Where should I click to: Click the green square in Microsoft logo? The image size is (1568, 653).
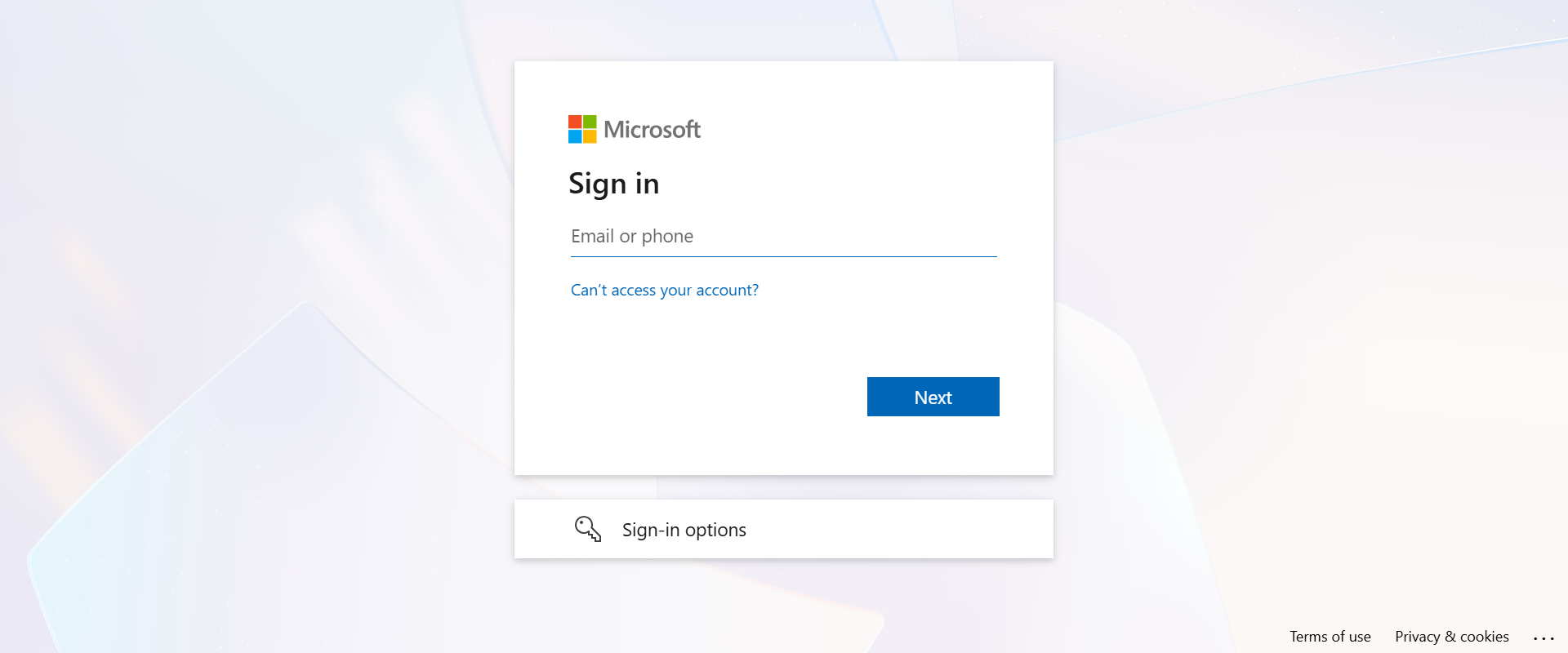pos(590,122)
